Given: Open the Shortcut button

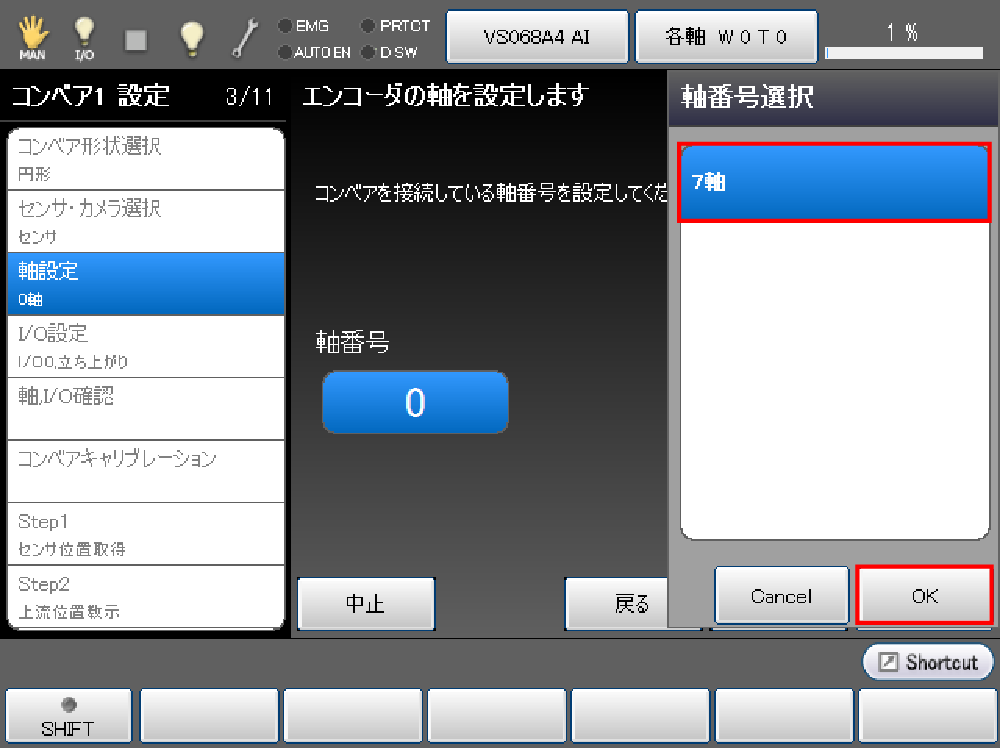Looking at the screenshot, I should pyautogui.click(x=928, y=662).
